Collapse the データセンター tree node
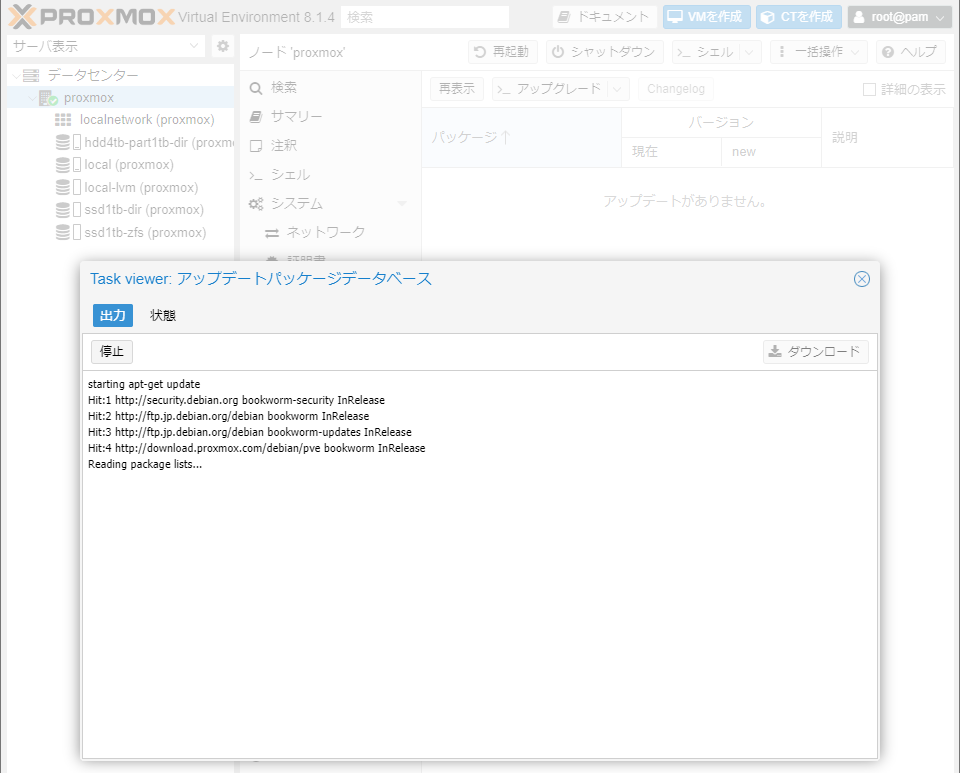Viewport: 960px width, 773px height. [16, 75]
